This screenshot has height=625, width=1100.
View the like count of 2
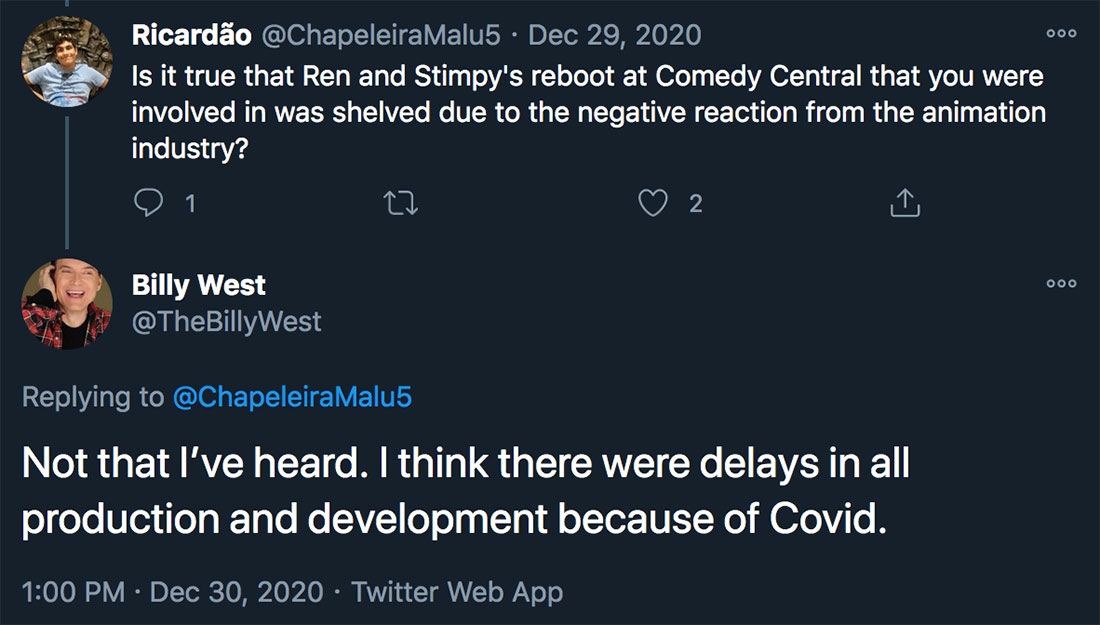tap(695, 204)
